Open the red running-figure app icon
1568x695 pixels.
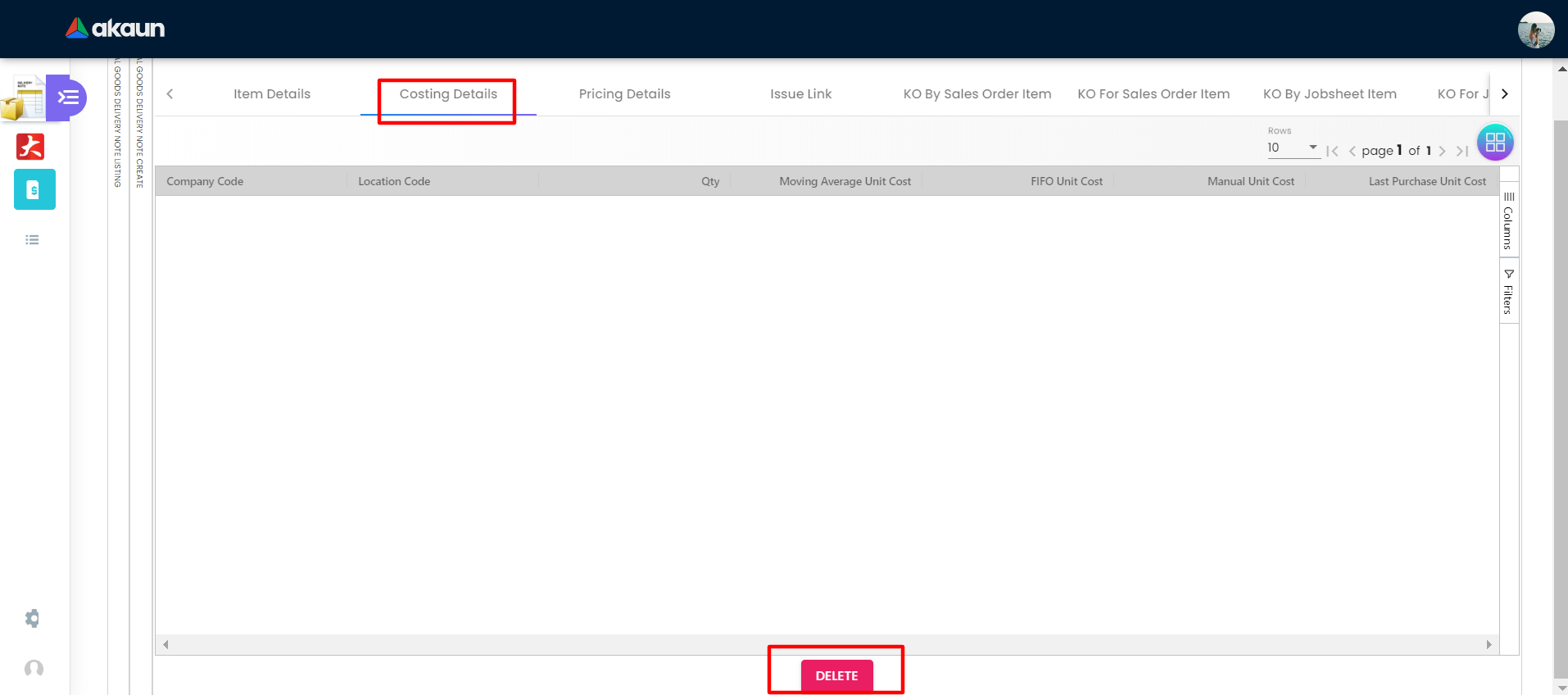pos(30,147)
